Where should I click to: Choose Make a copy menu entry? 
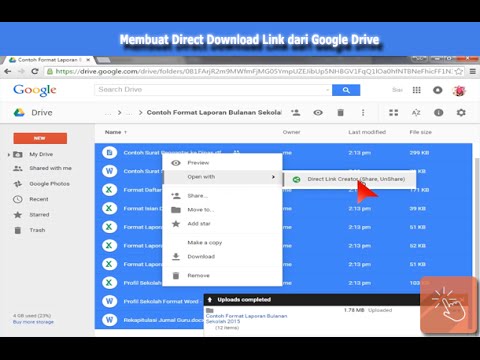coord(222,243)
